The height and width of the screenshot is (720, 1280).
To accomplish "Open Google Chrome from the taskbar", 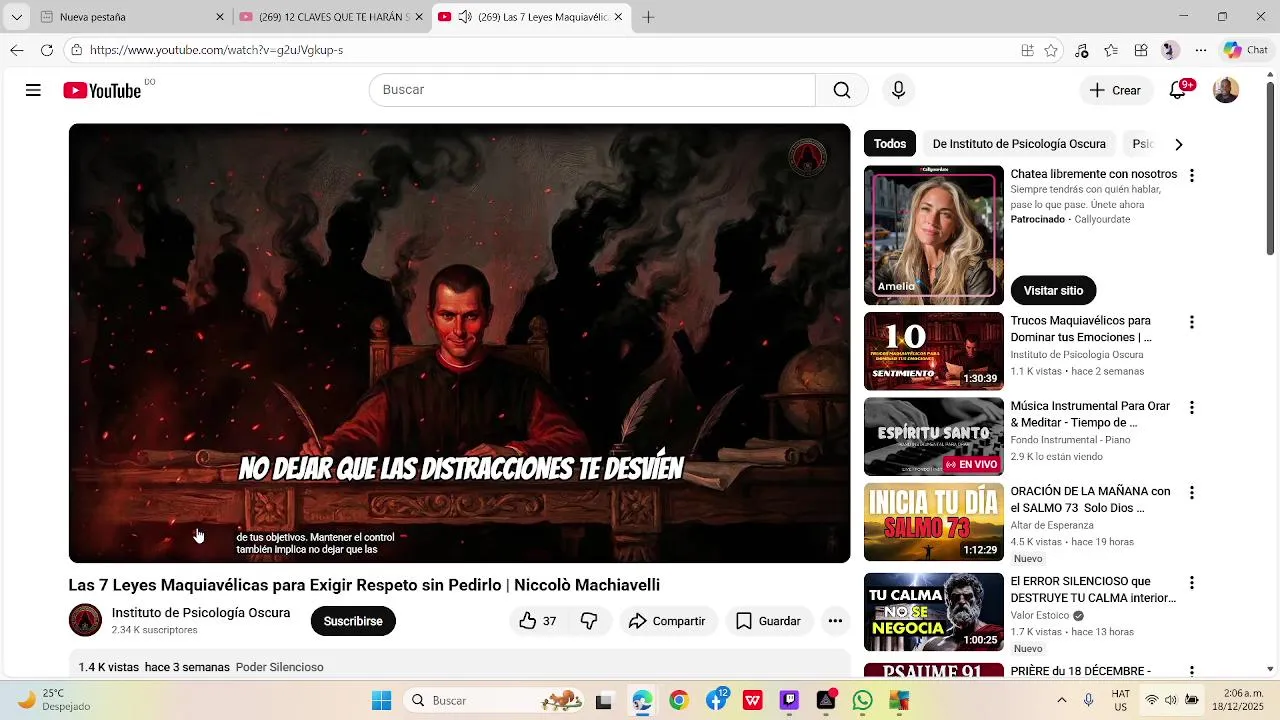I will click(679, 700).
